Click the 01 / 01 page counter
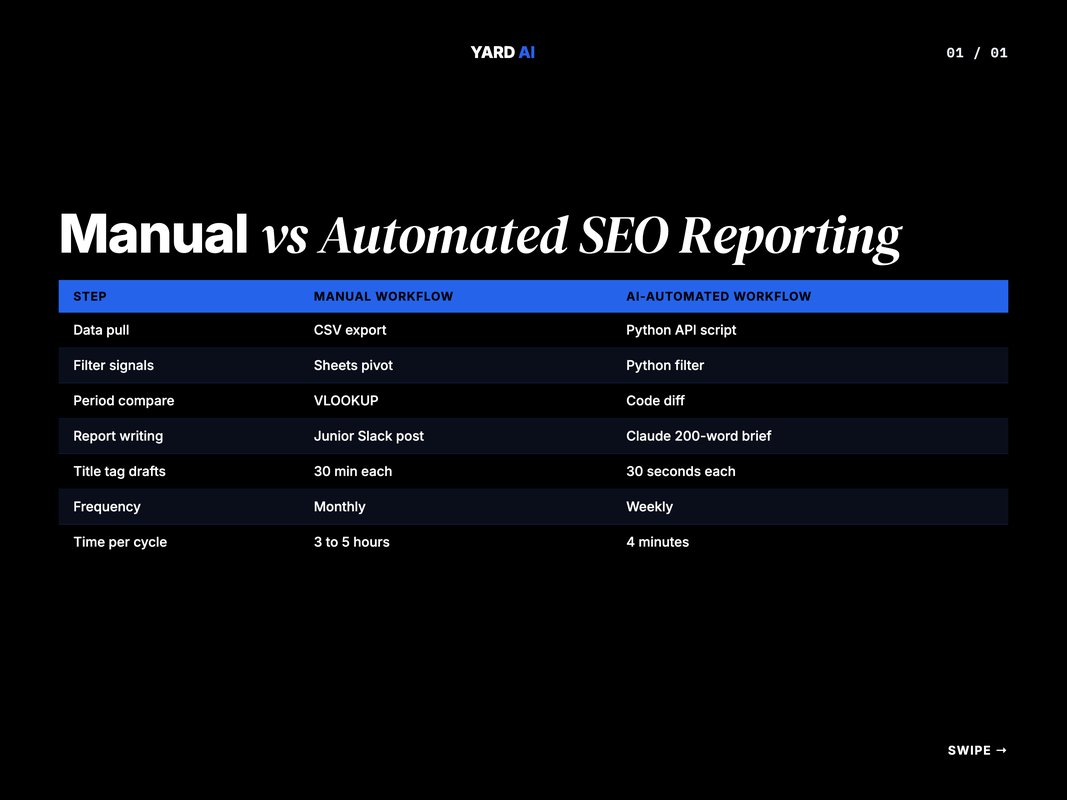The image size is (1067, 800). pyautogui.click(x=976, y=53)
